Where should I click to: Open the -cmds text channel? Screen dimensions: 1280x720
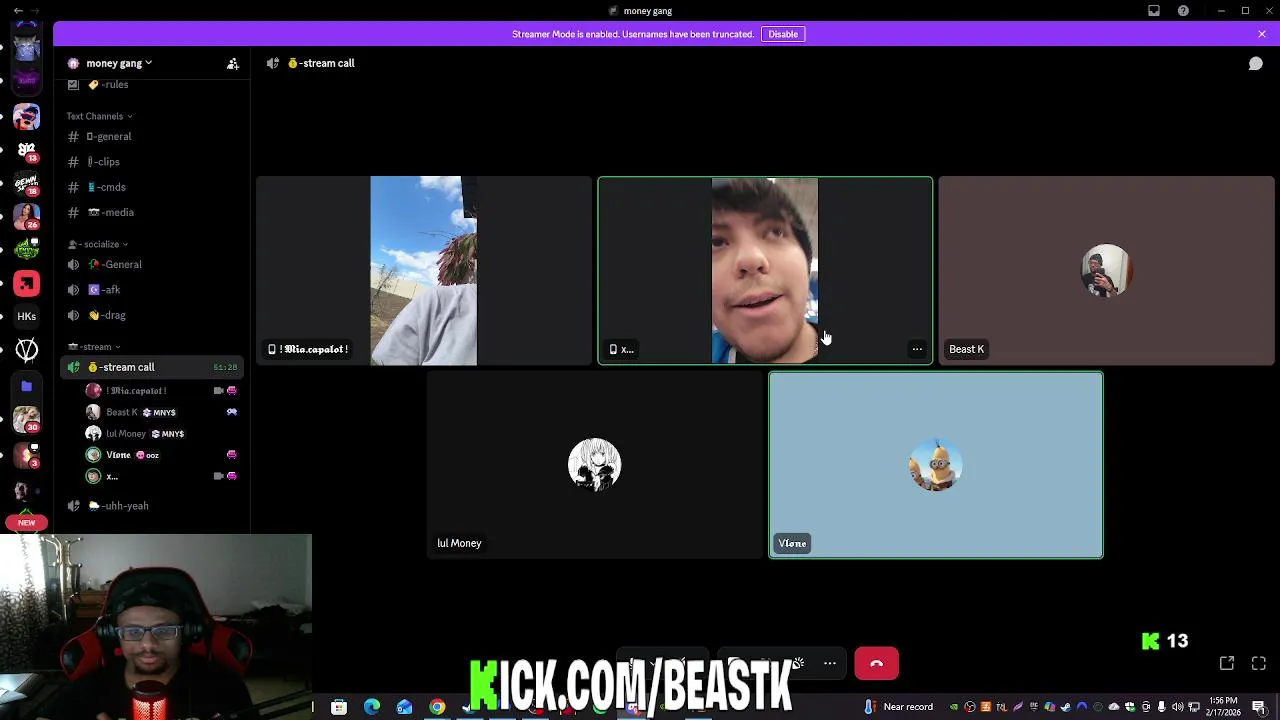pyautogui.click(x=150, y=187)
